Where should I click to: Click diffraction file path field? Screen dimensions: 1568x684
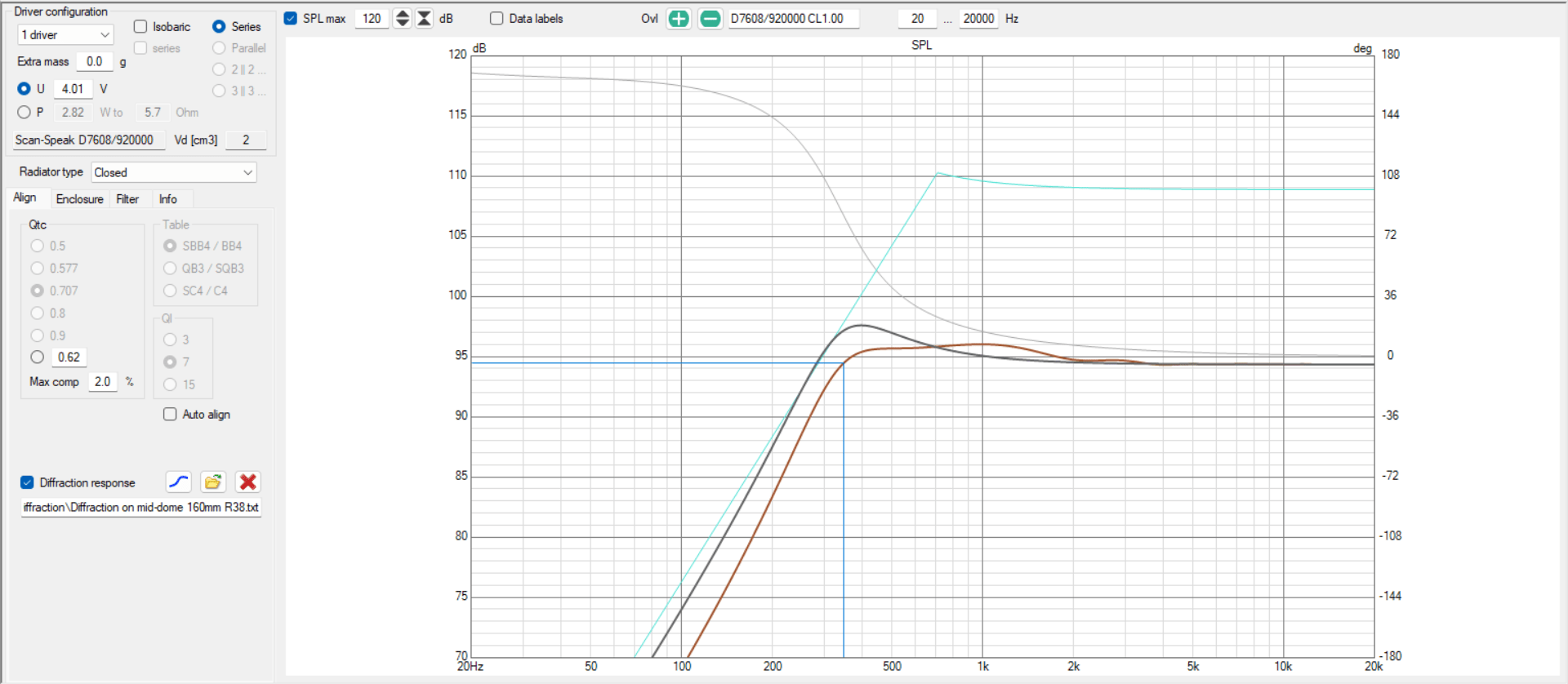(x=141, y=508)
